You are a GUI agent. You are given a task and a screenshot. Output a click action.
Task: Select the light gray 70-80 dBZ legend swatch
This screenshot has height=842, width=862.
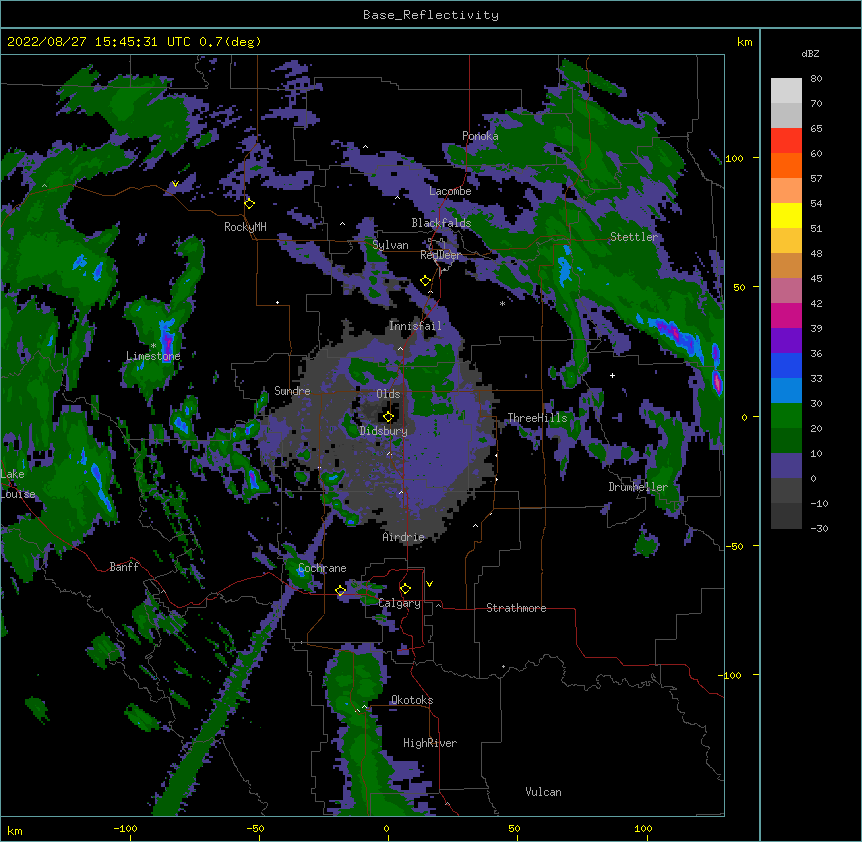point(786,91)
